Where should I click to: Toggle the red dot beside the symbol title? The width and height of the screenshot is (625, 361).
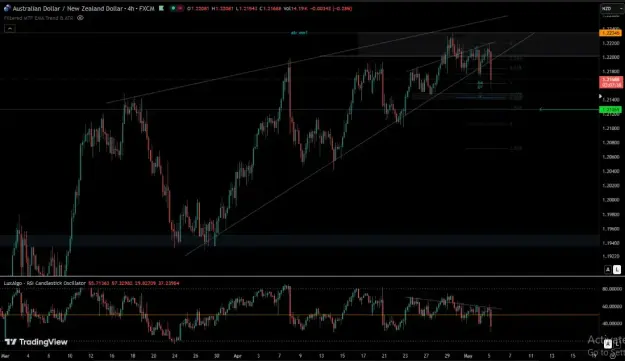(180, 8)
